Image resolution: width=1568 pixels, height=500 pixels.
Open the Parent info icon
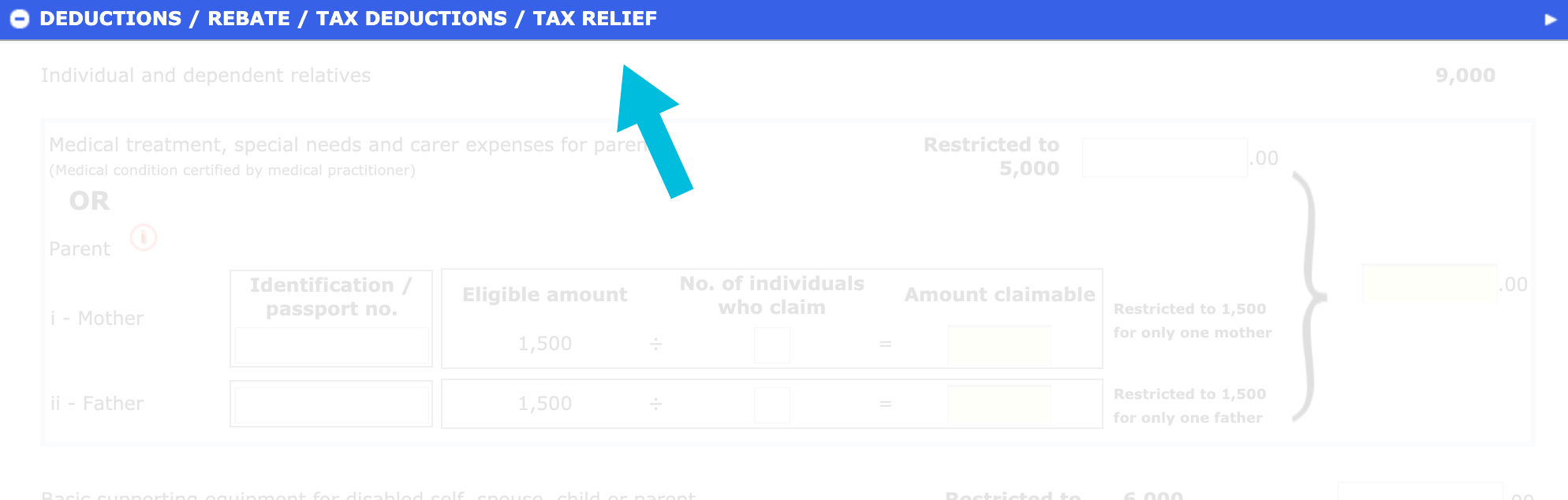[x=144, y=237]
